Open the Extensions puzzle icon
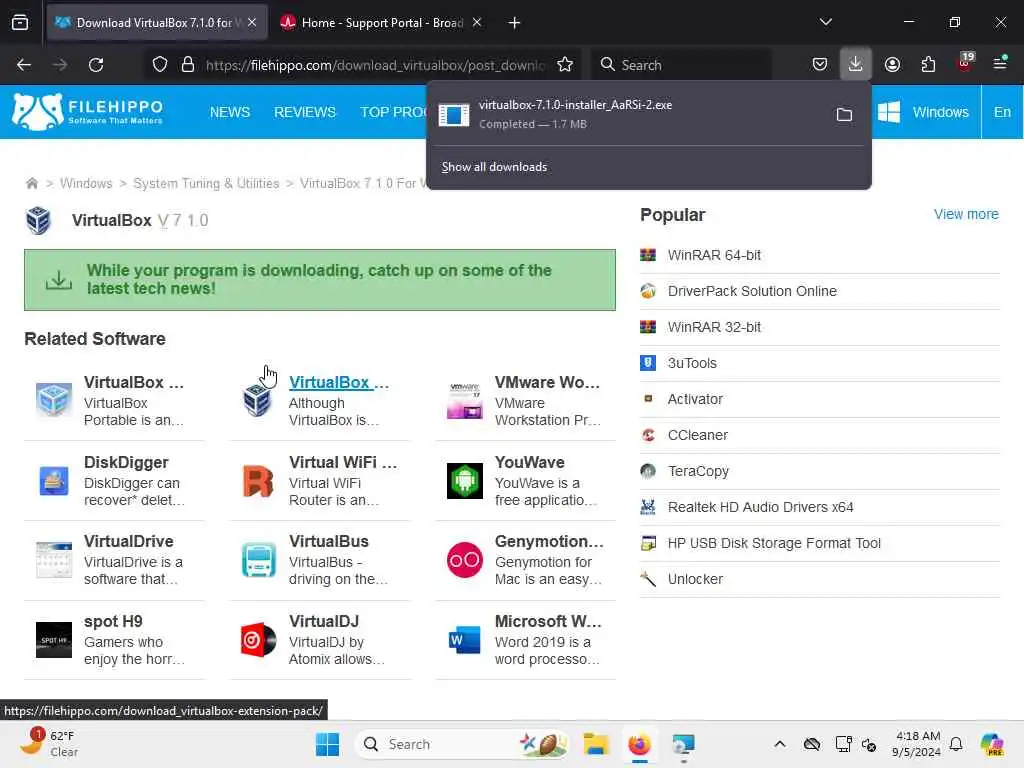The height and width of the screenshot is (768, 1024). tap(928, 65)
